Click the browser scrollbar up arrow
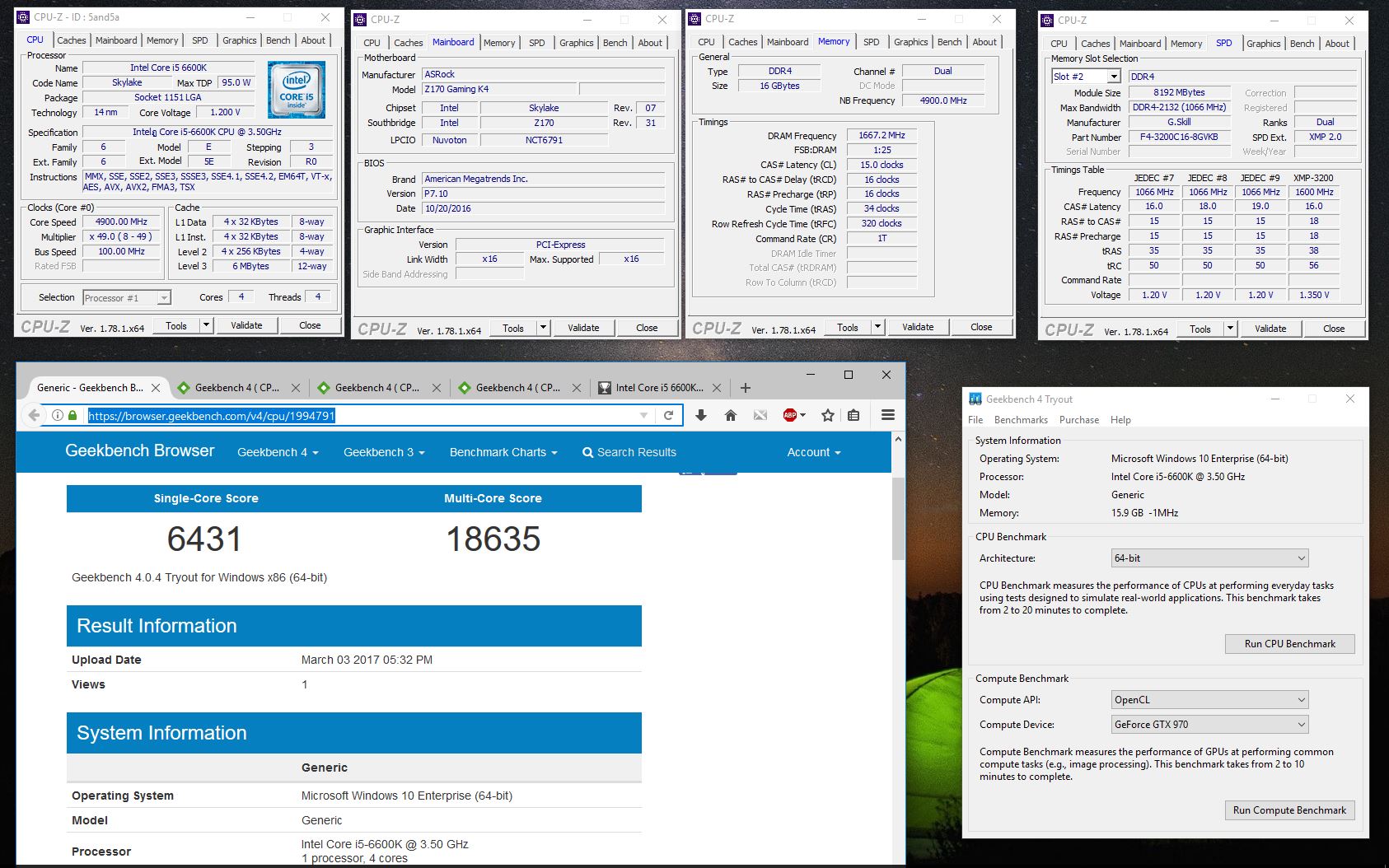 (x=898, y=439)
